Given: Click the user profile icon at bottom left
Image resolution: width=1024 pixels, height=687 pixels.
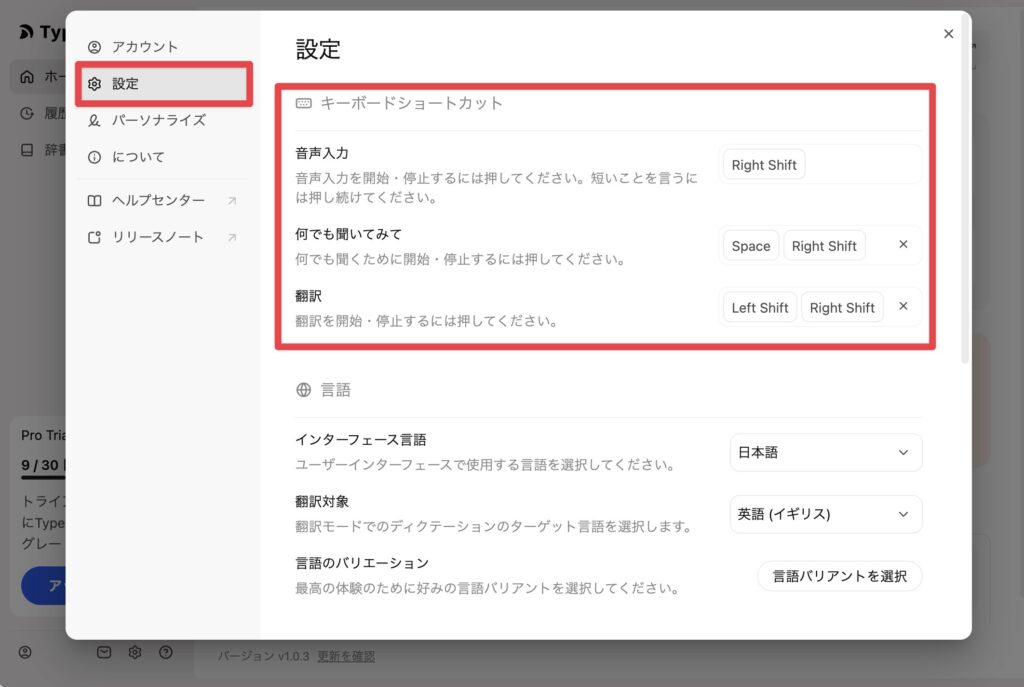Looking at the screenshot, I should (x=26, y=653).
